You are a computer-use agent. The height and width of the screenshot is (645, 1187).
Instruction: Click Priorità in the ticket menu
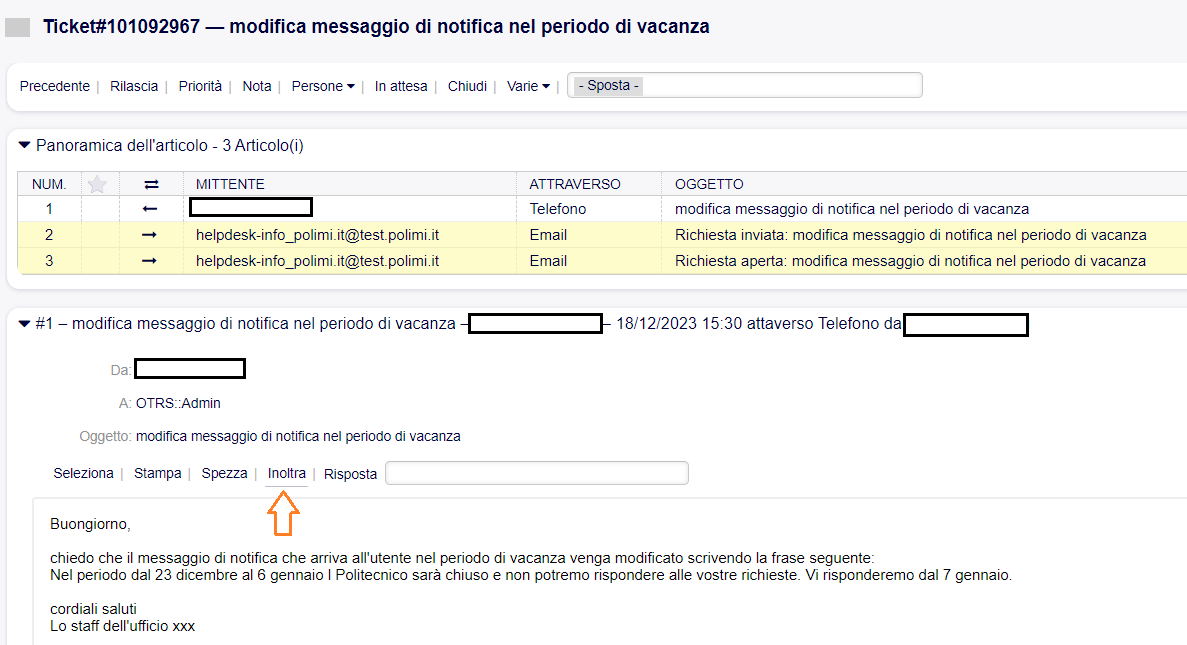[200, 87]
